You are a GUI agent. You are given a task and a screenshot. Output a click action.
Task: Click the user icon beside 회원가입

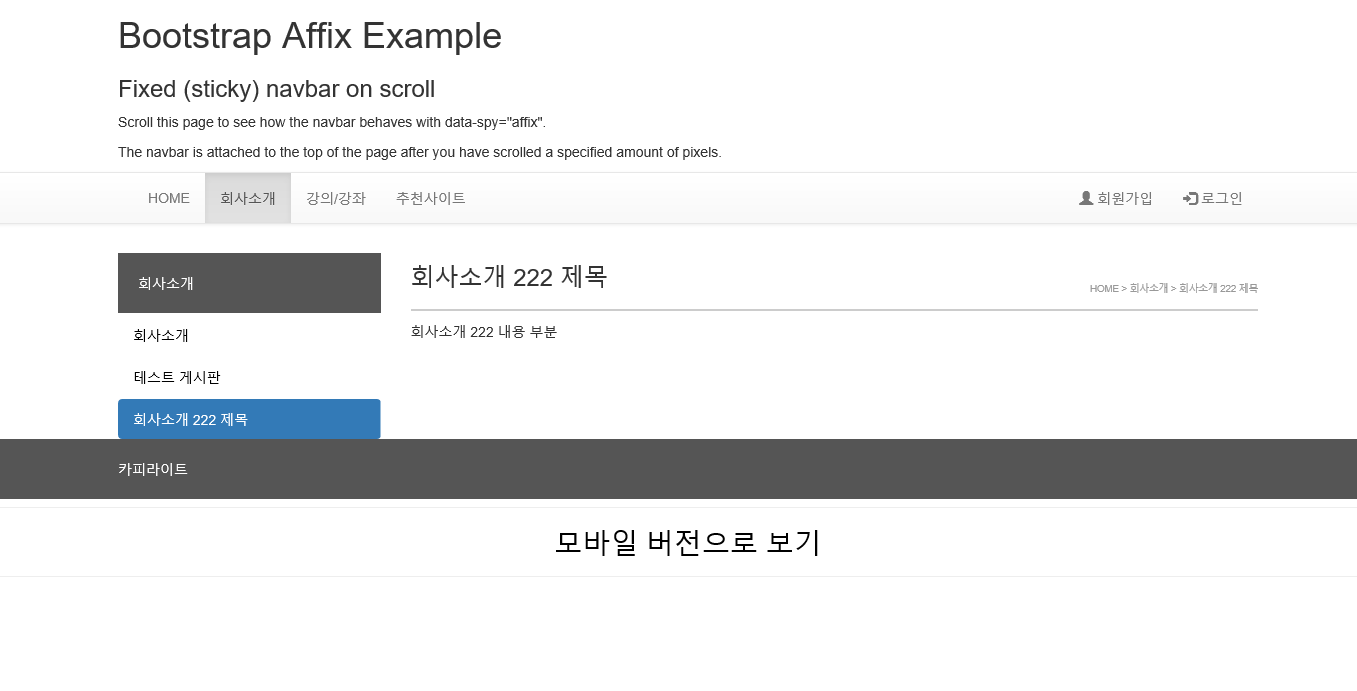coord(1086,198)
